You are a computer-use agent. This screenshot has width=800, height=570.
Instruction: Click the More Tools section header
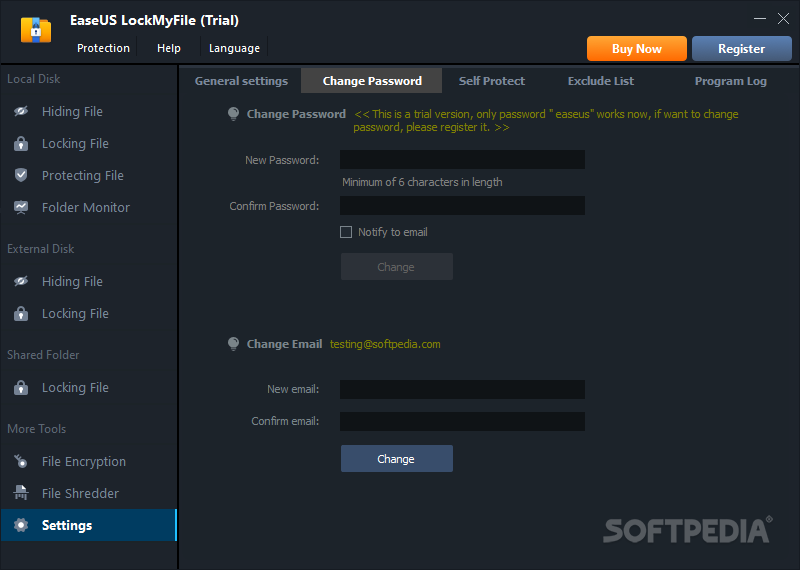(37, 429)
